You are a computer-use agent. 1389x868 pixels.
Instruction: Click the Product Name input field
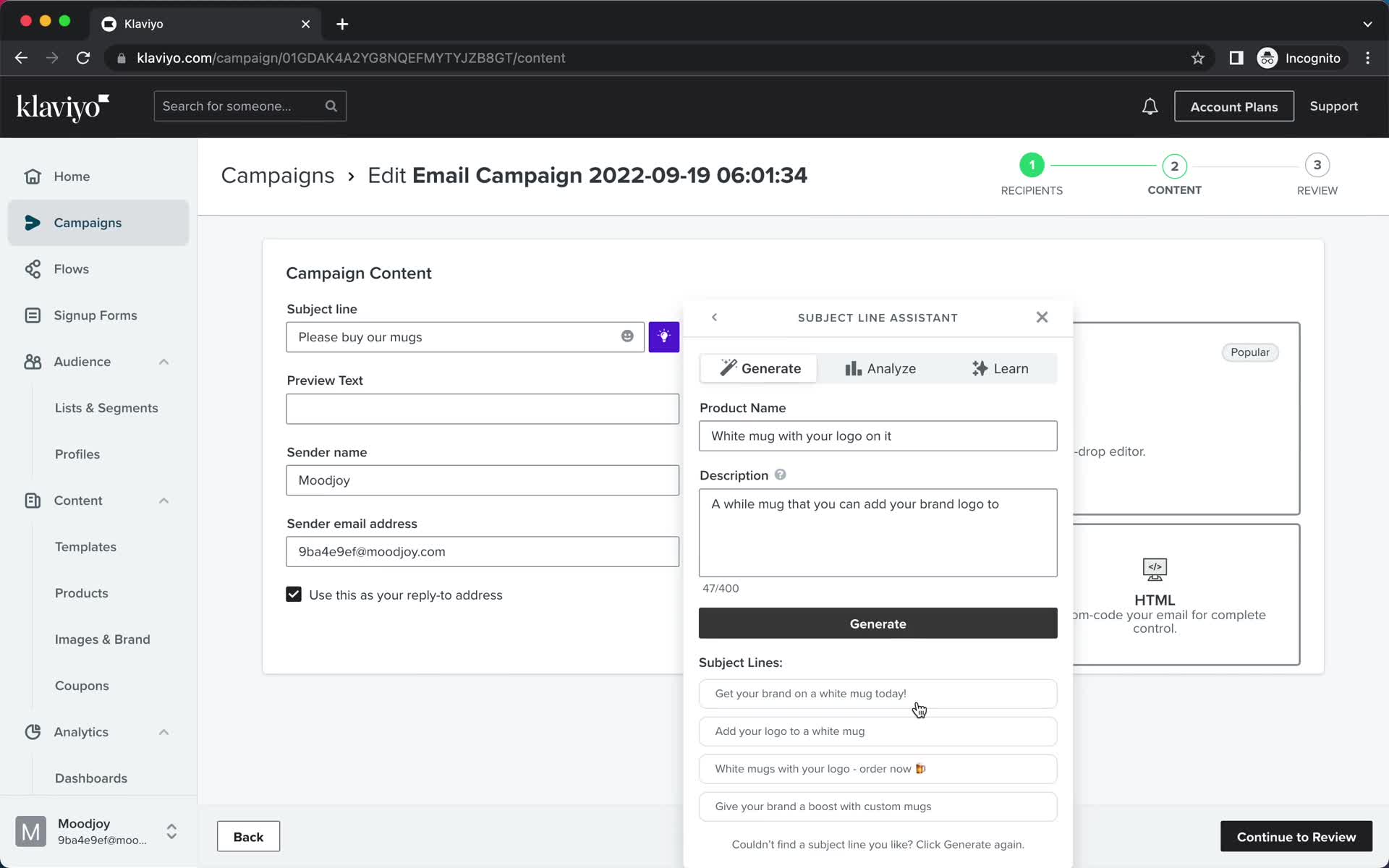878,435
